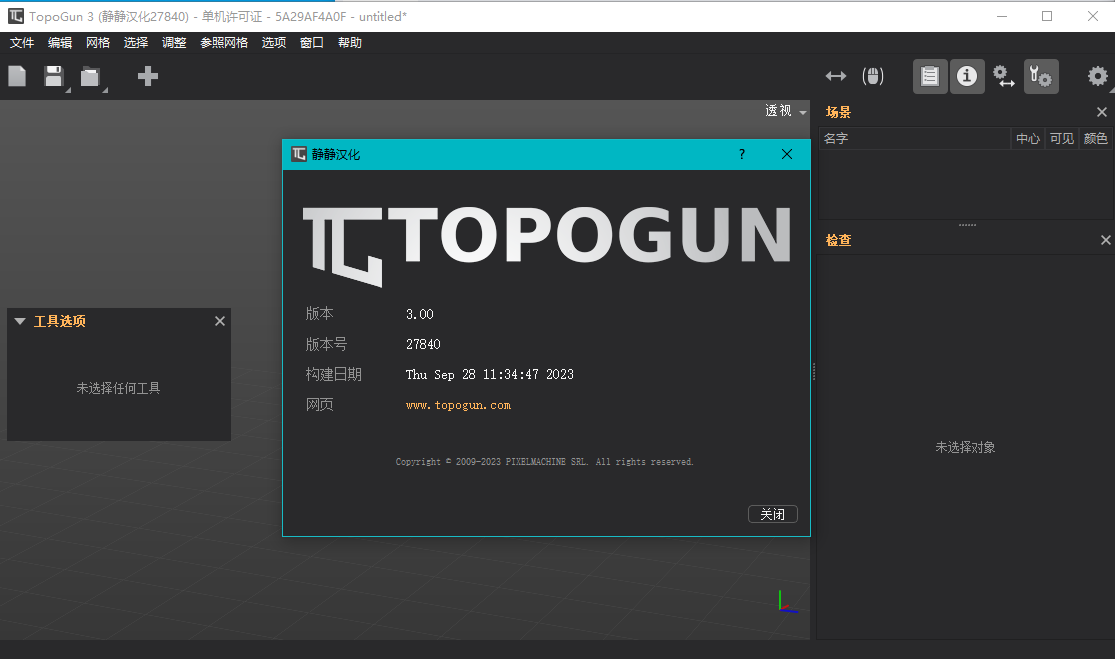The image size is (1115, 659).
Task: Toggle the tool options wrench button
Action: (x=1040, y=76)
